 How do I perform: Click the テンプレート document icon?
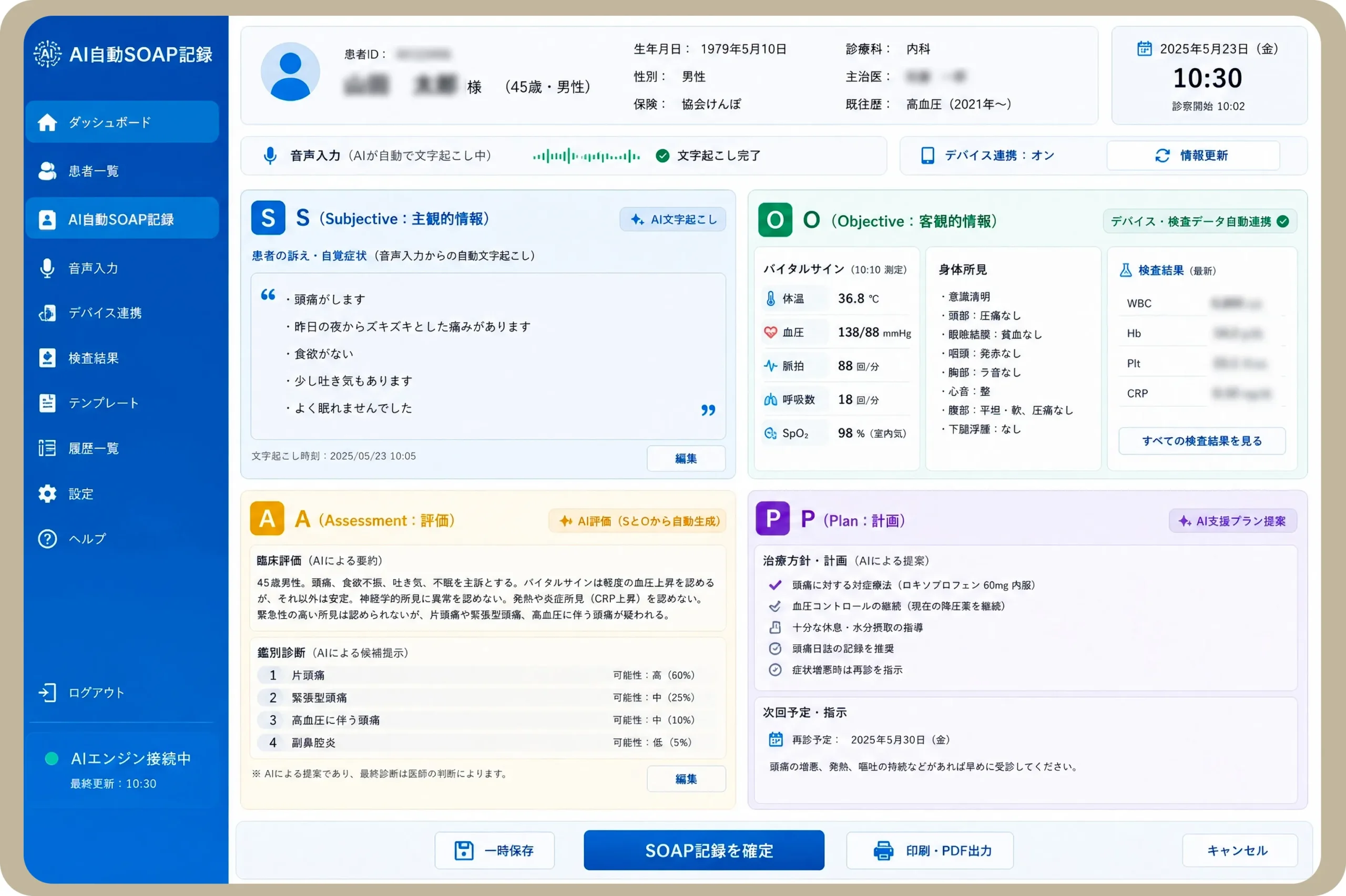[47, 403]
